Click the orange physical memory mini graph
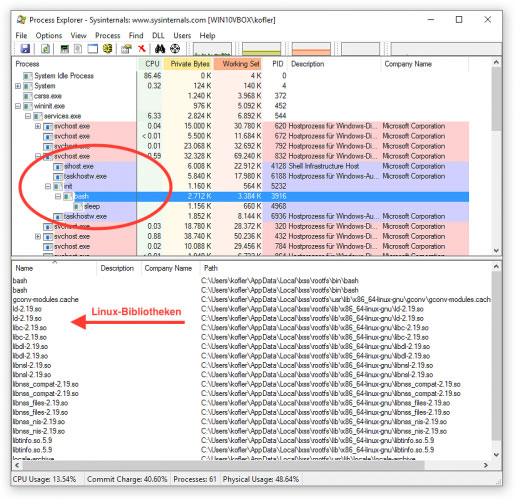The image size is (516, 500). 311,49
